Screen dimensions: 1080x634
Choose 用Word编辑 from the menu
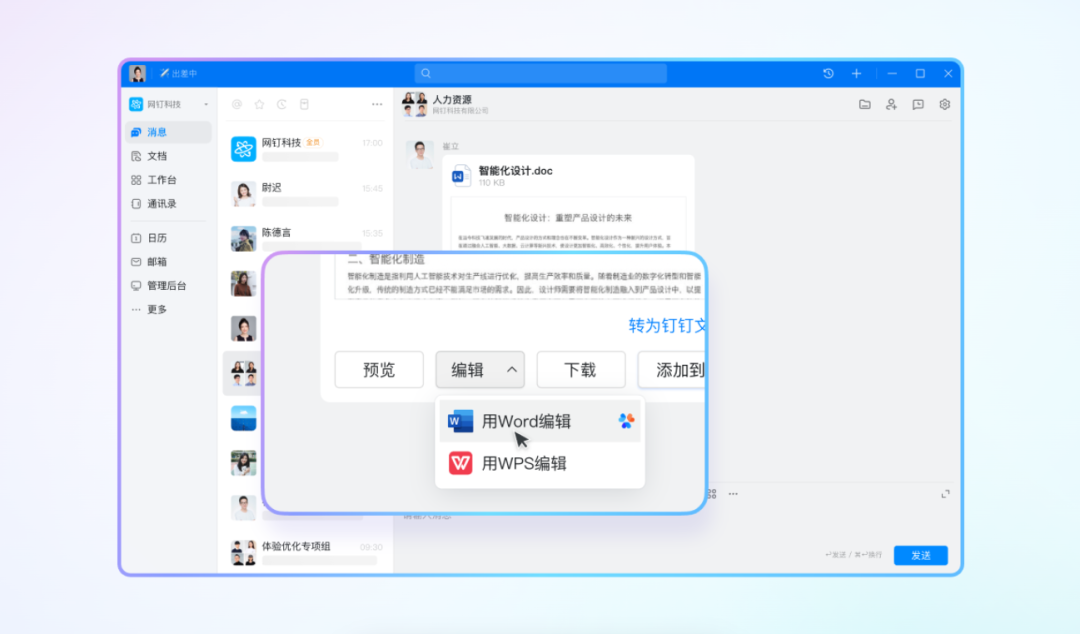tap(540, 421)
